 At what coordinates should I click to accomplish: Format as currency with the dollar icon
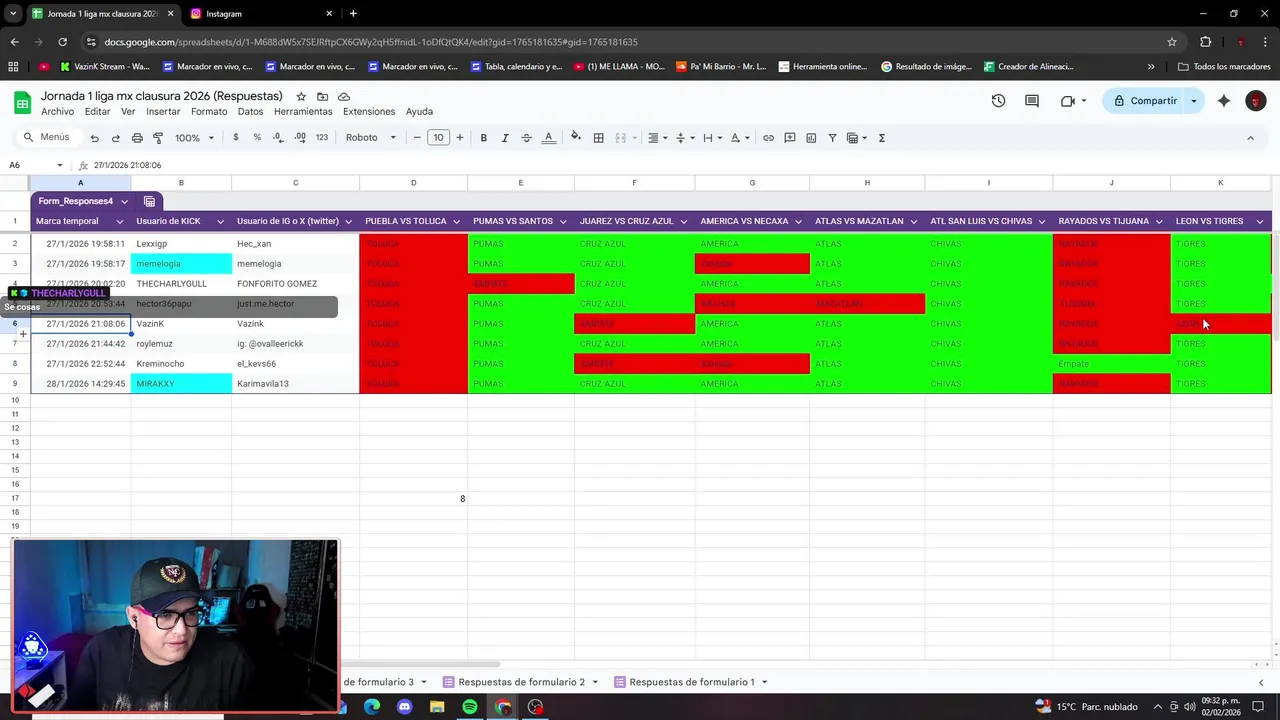(236, 138)
